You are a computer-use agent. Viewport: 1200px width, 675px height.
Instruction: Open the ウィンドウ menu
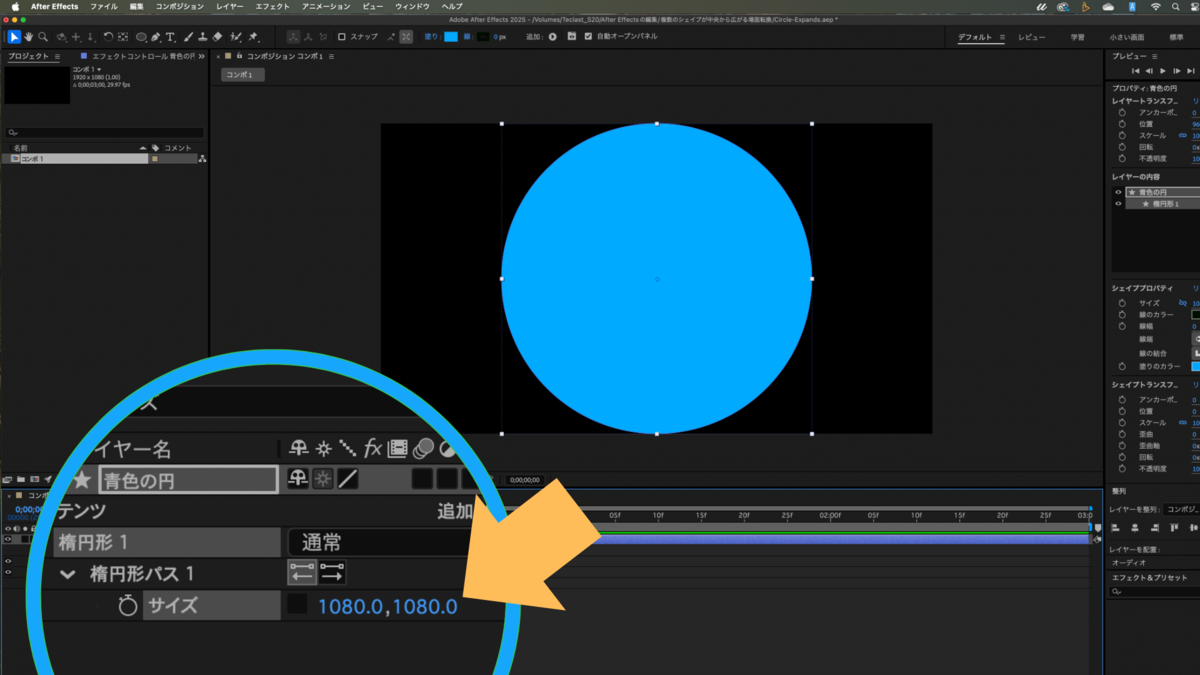point(412,6)
